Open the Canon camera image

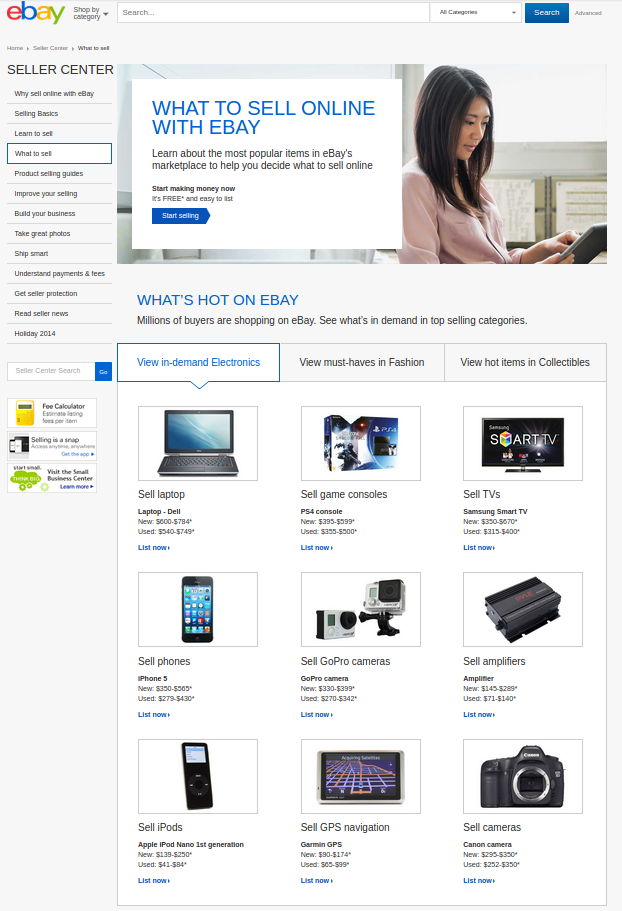coord(523,776)
